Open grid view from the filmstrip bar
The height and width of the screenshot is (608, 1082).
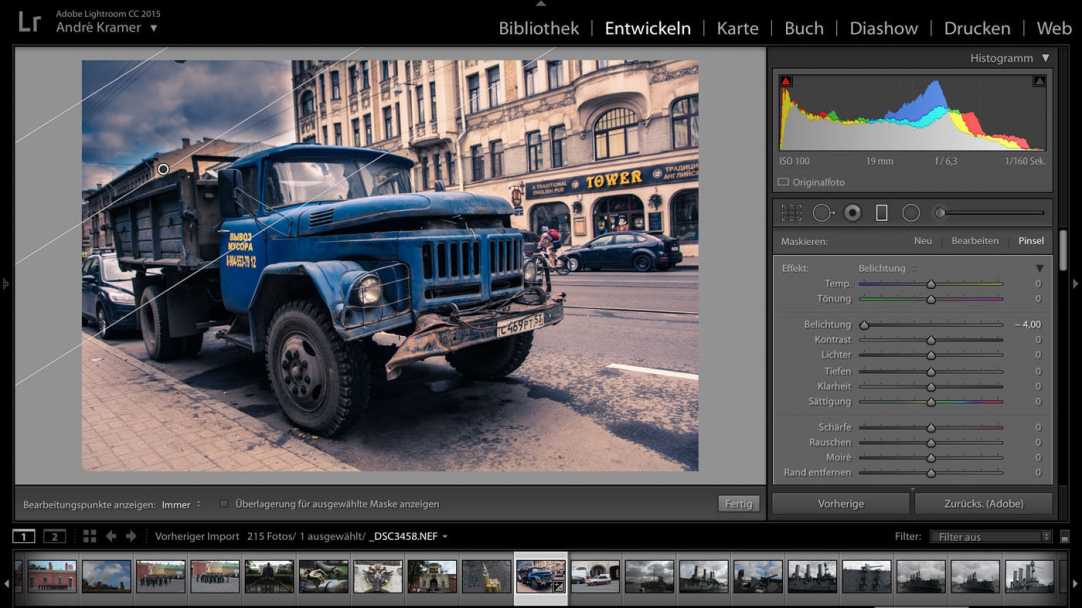pyautogui.click(x=90, y=536)
